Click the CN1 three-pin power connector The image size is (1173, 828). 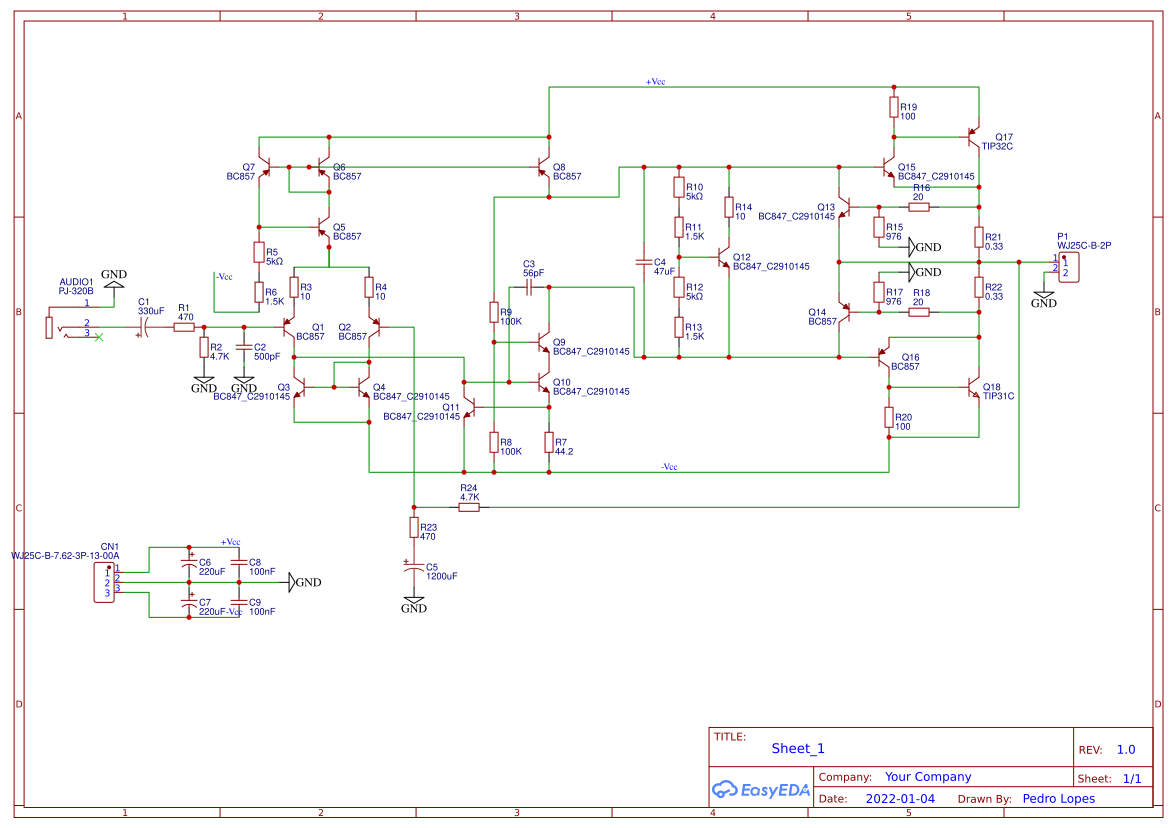(103, 582)
